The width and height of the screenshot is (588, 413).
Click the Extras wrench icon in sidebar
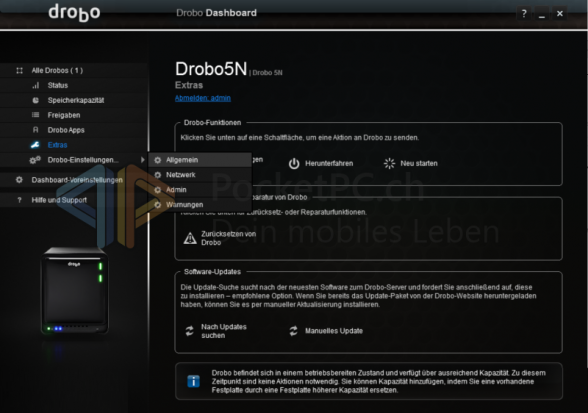tap(35, 145)
